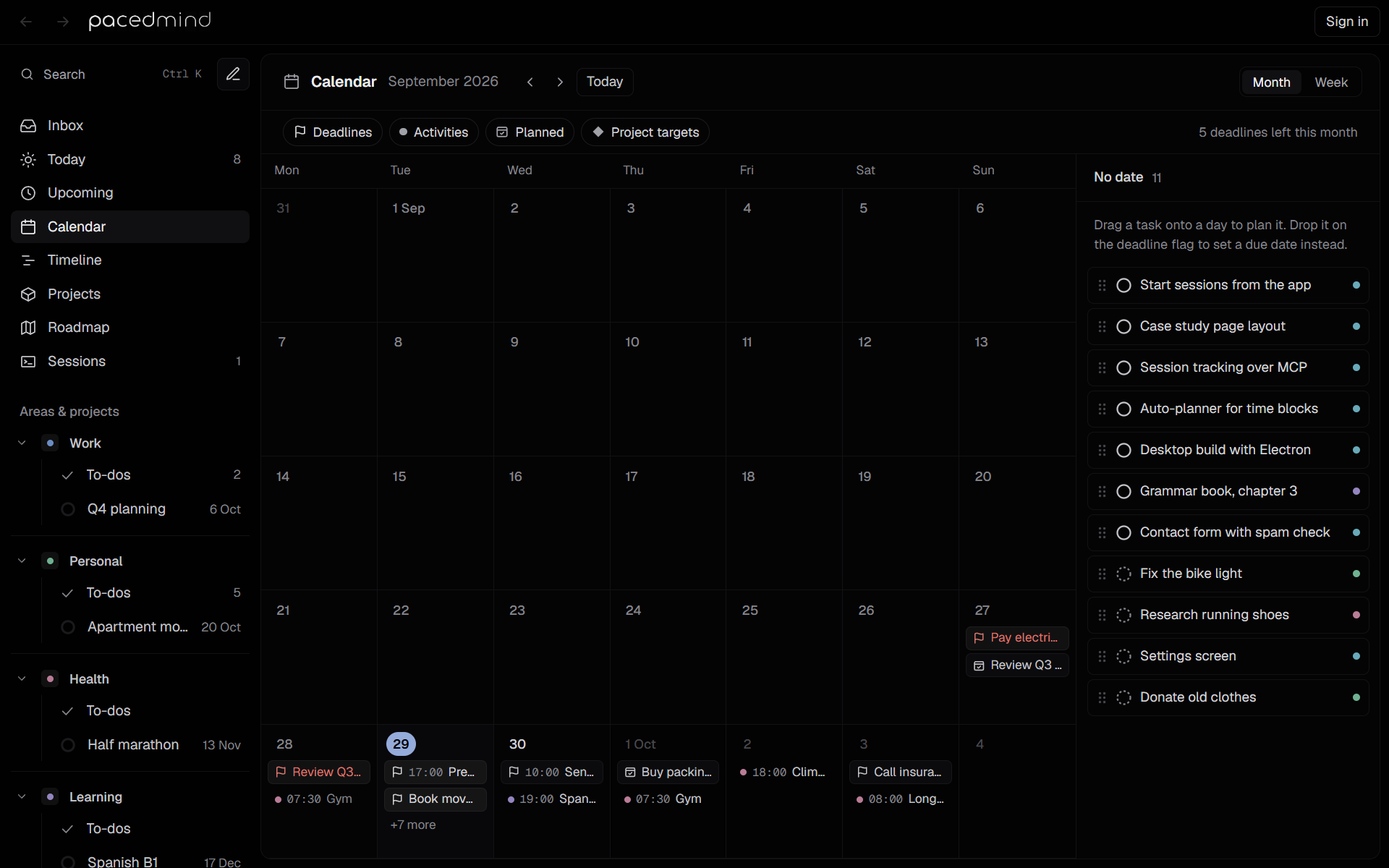
Task: Complete the Session tracking over MCP task circle
Action: [1123, 367]
